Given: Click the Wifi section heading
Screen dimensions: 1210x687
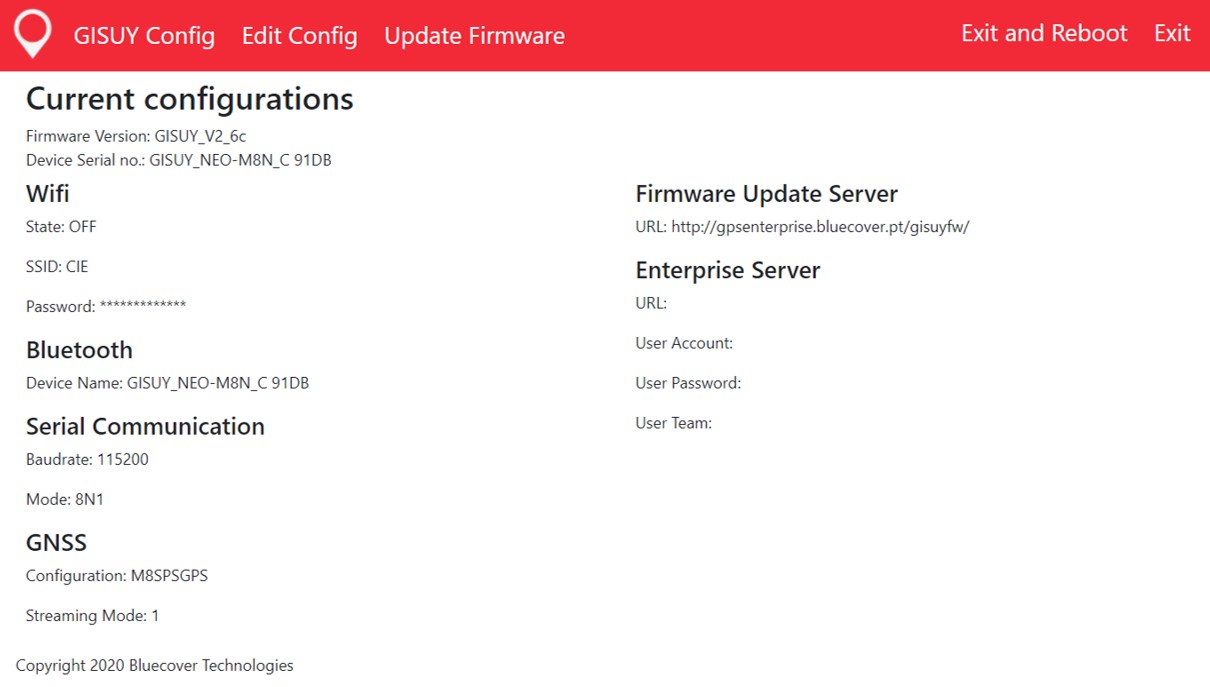Looking at the screenshot, I should (x=46, y=193).
